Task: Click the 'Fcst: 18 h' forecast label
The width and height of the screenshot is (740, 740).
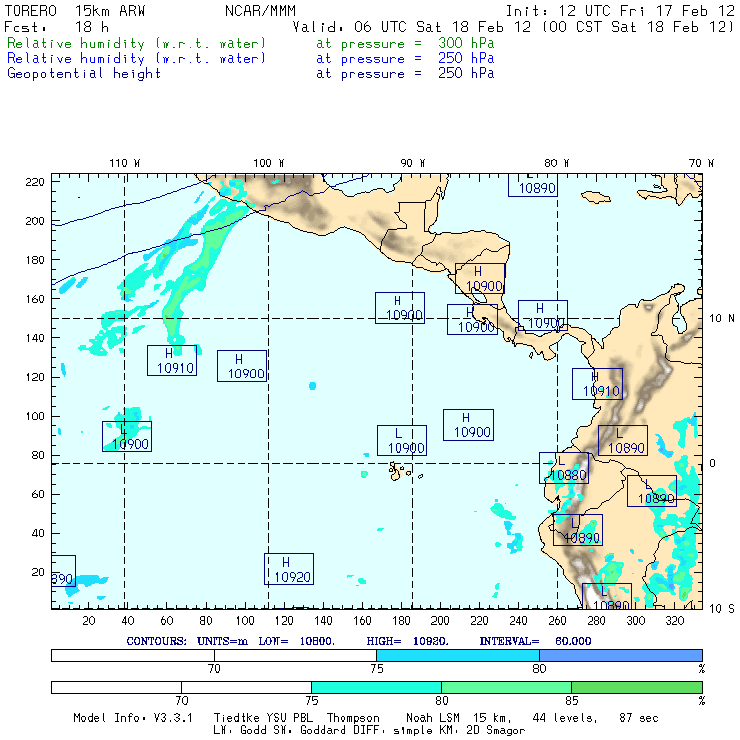Action: 57,27
